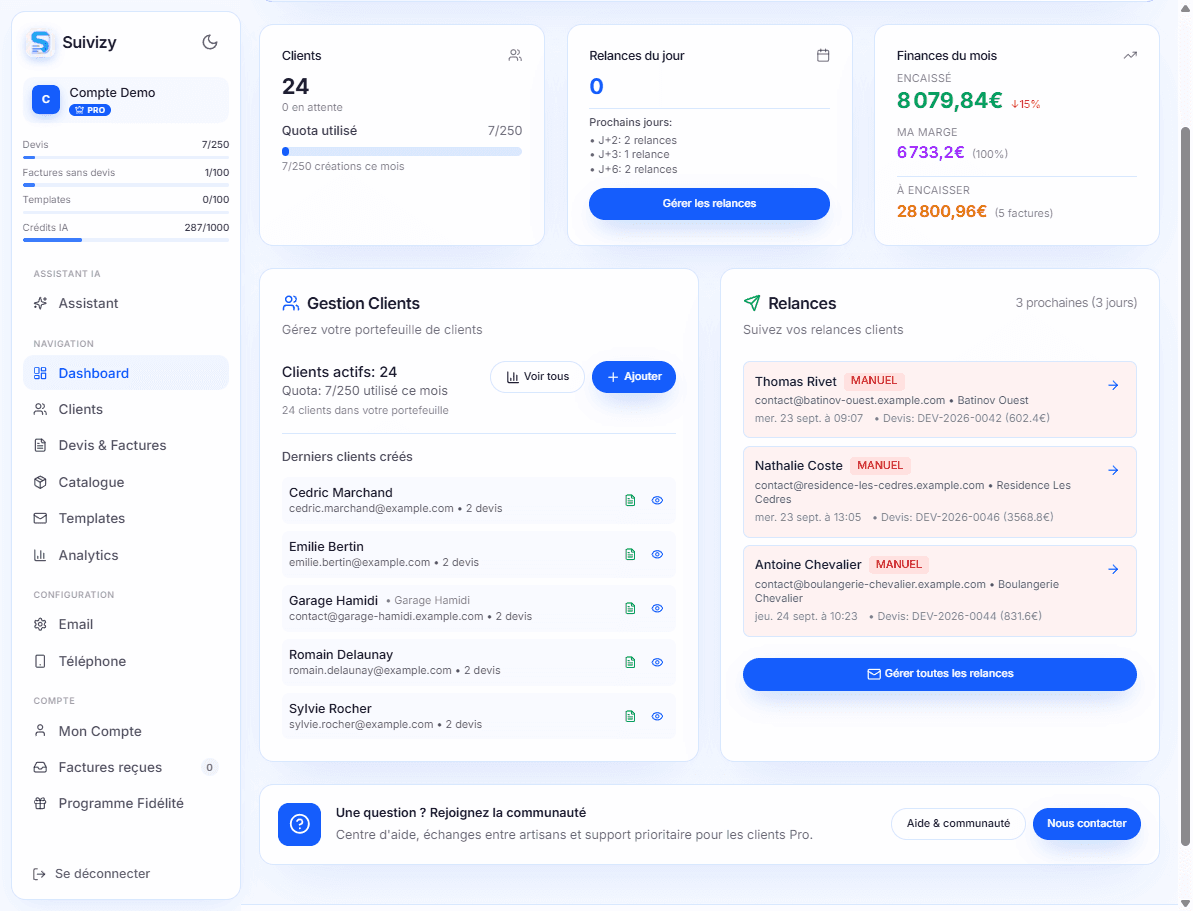Toggle dark mode with the moon icon
1193x911 pixels.
click(x=210, y=42)
